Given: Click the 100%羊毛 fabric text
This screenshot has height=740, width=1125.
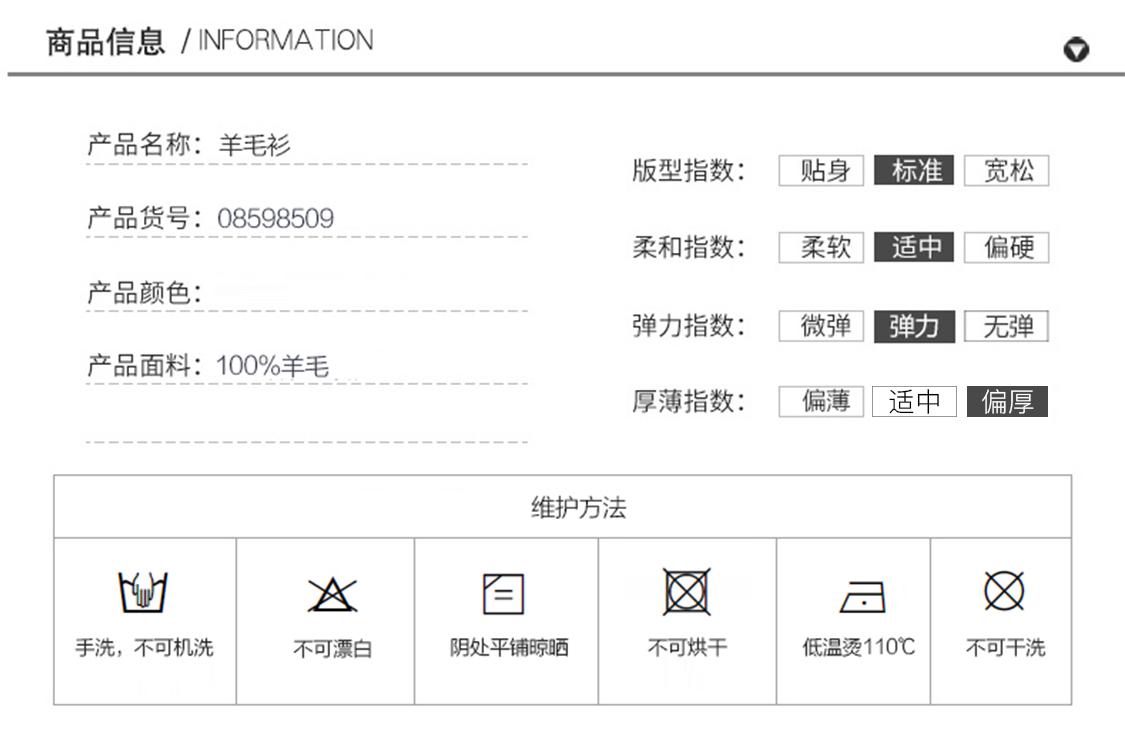Looking at the screenshot, I should click(273, 366).
